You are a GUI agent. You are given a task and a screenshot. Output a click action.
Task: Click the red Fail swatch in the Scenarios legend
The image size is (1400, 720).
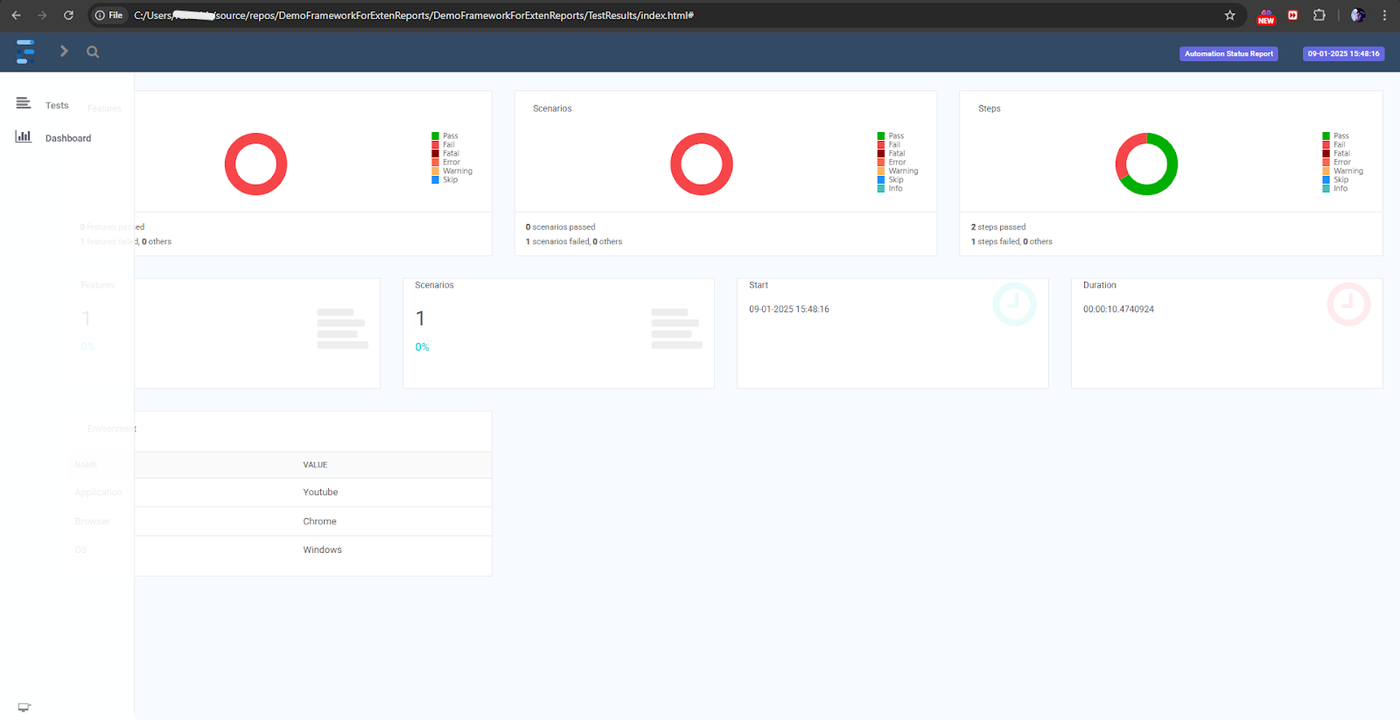pos(881,145)
